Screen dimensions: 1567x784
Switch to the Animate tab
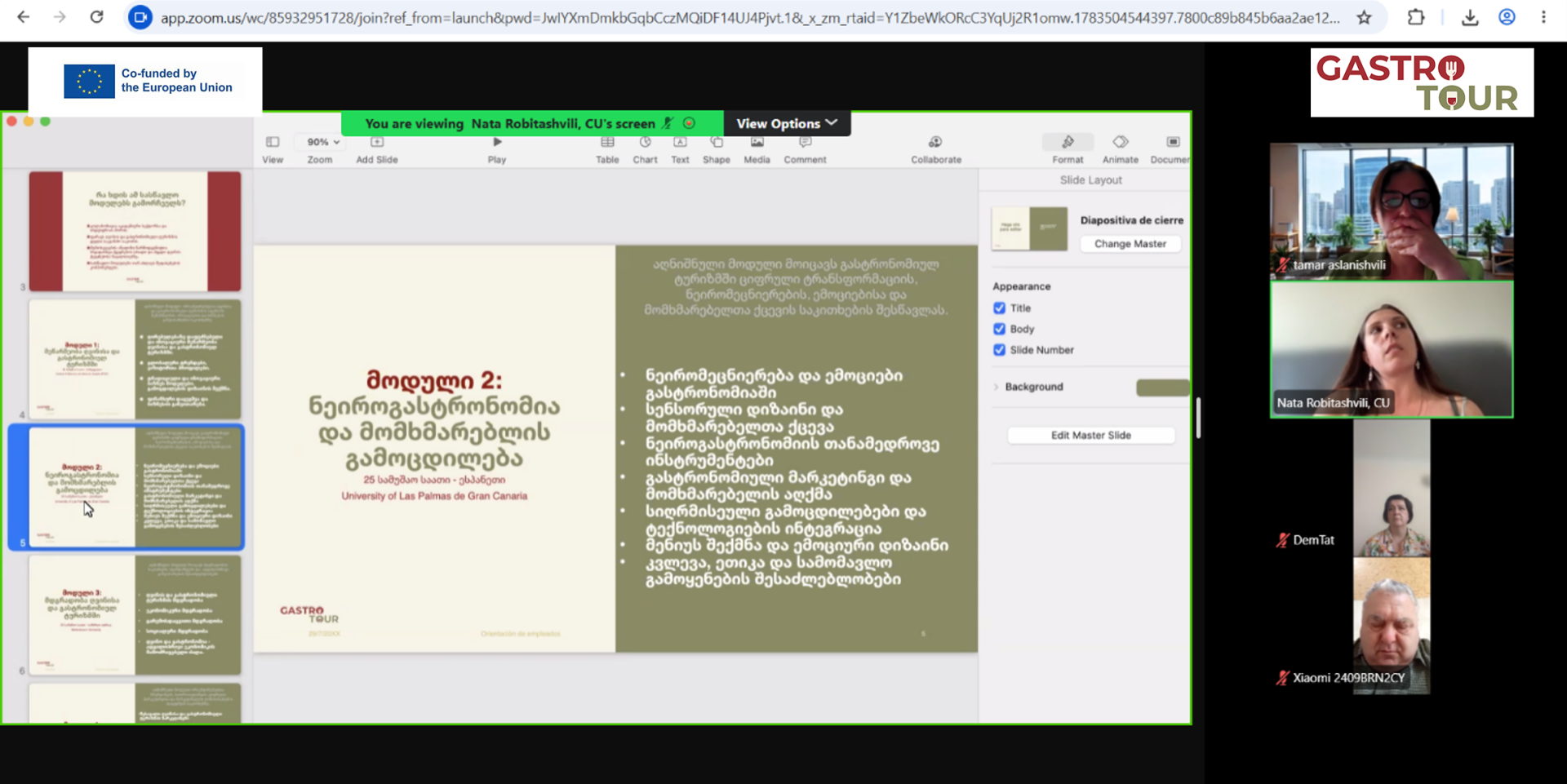[x=1120, y=149]
